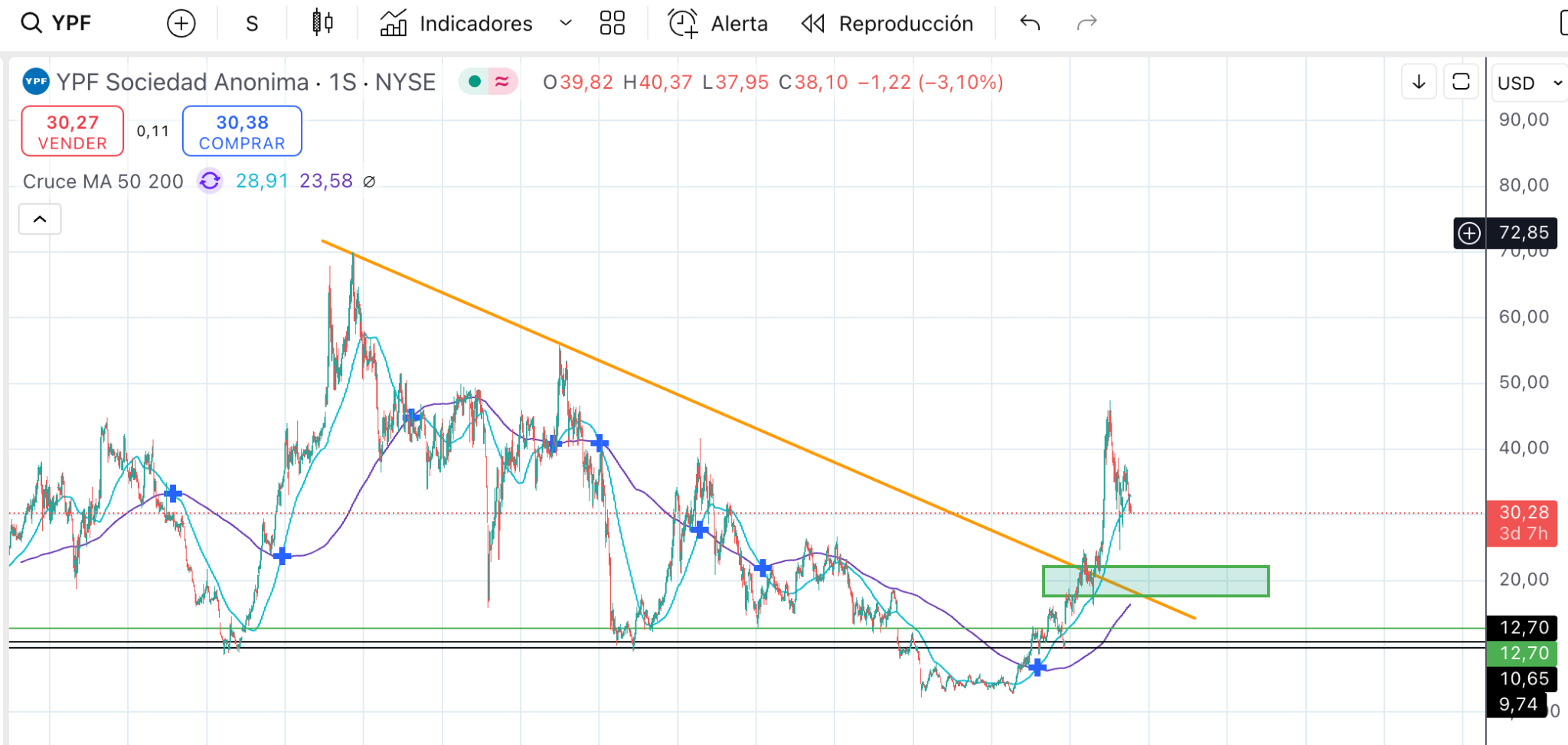Image resolution: width=1568 pixels, height=745 pixels.
Task: Click the 23,58 MA value
Action: 326,181
